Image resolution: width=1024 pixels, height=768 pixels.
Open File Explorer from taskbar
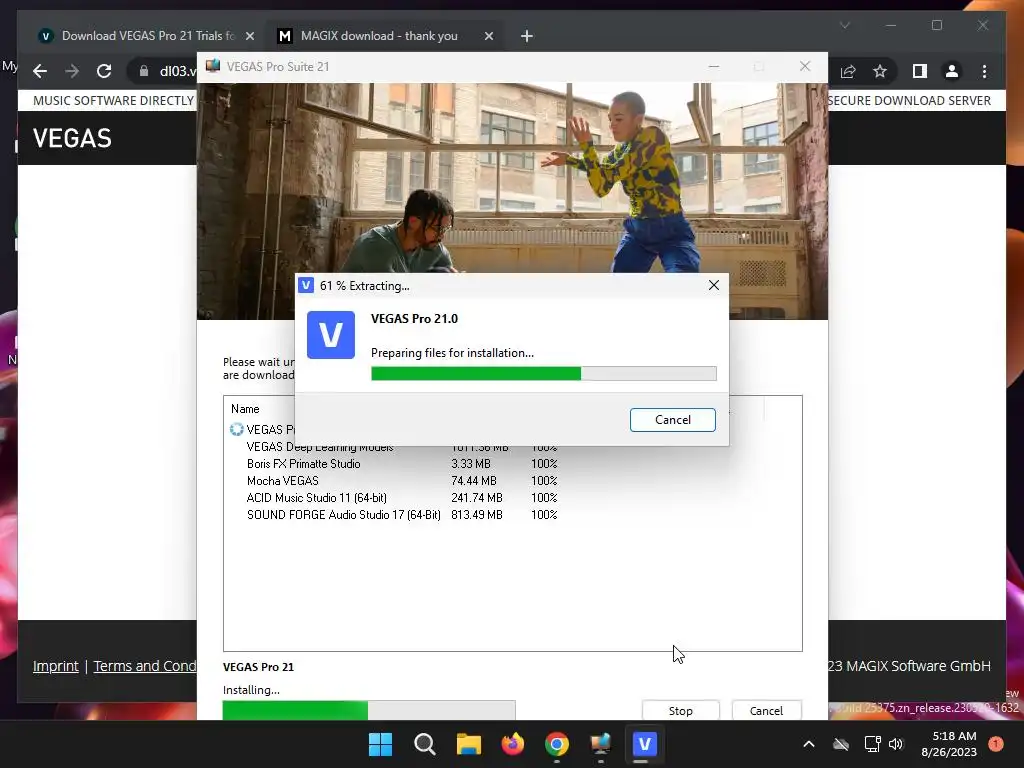pos(468,744)
